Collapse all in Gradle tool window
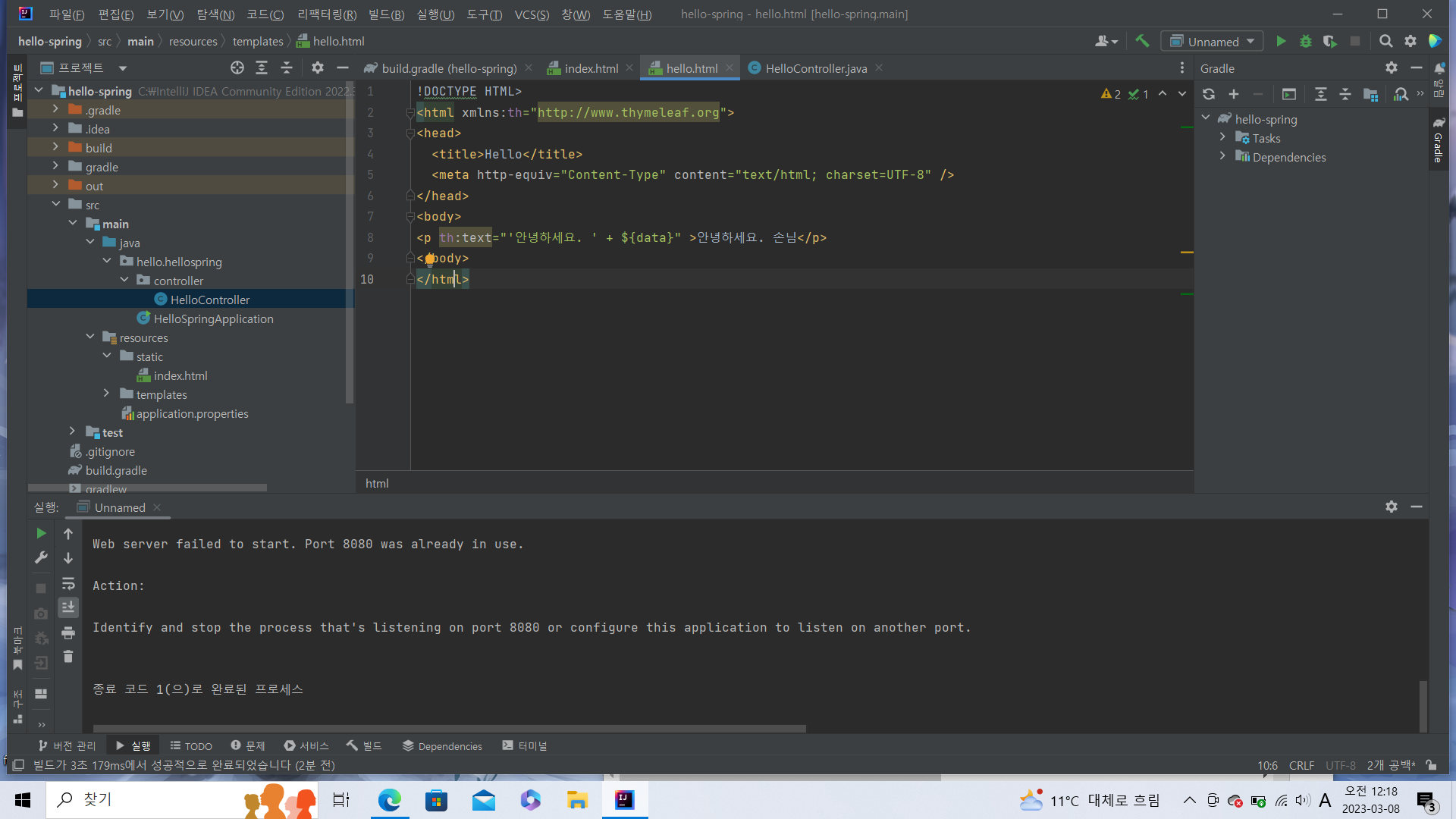This screenshot has width=1456, height=819. point(1345,94)
